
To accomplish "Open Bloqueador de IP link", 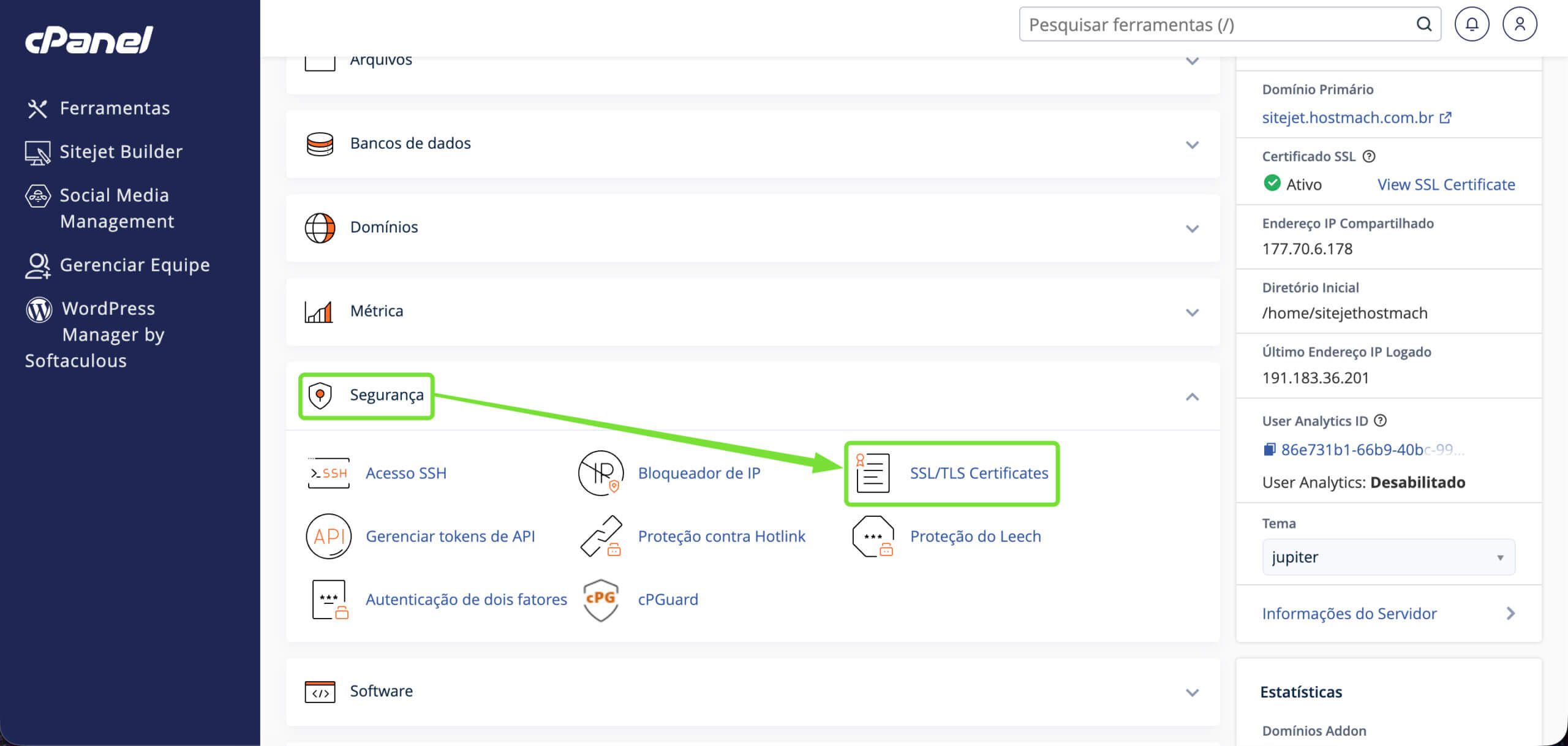I will pyautogui.click(x=699, y=473).
